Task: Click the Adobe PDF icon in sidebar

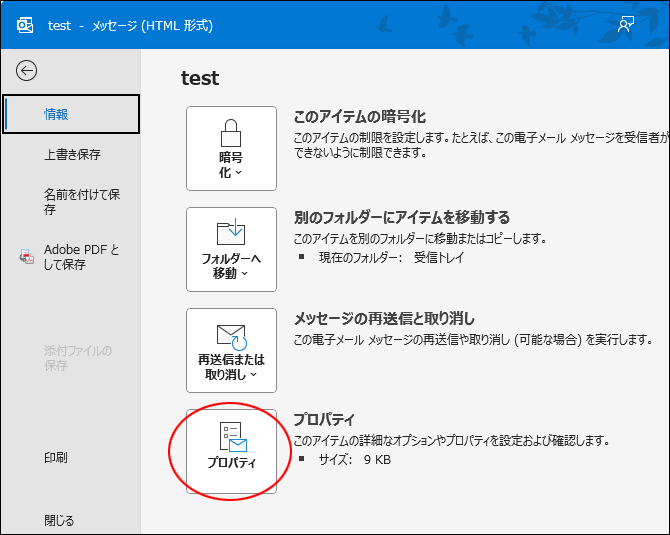Action: [x=27, y=257]
